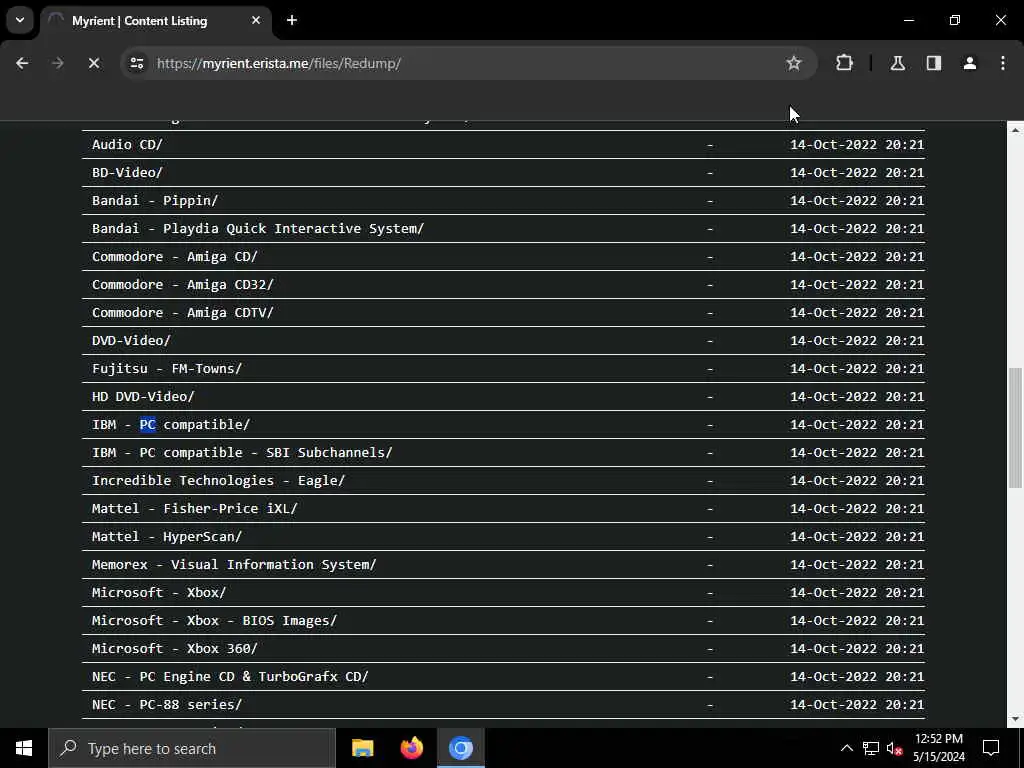This screenshot has height=768, width=1024.
Task: Open Microsoft - Xbox 360/ folder
Action: point(175,649)
